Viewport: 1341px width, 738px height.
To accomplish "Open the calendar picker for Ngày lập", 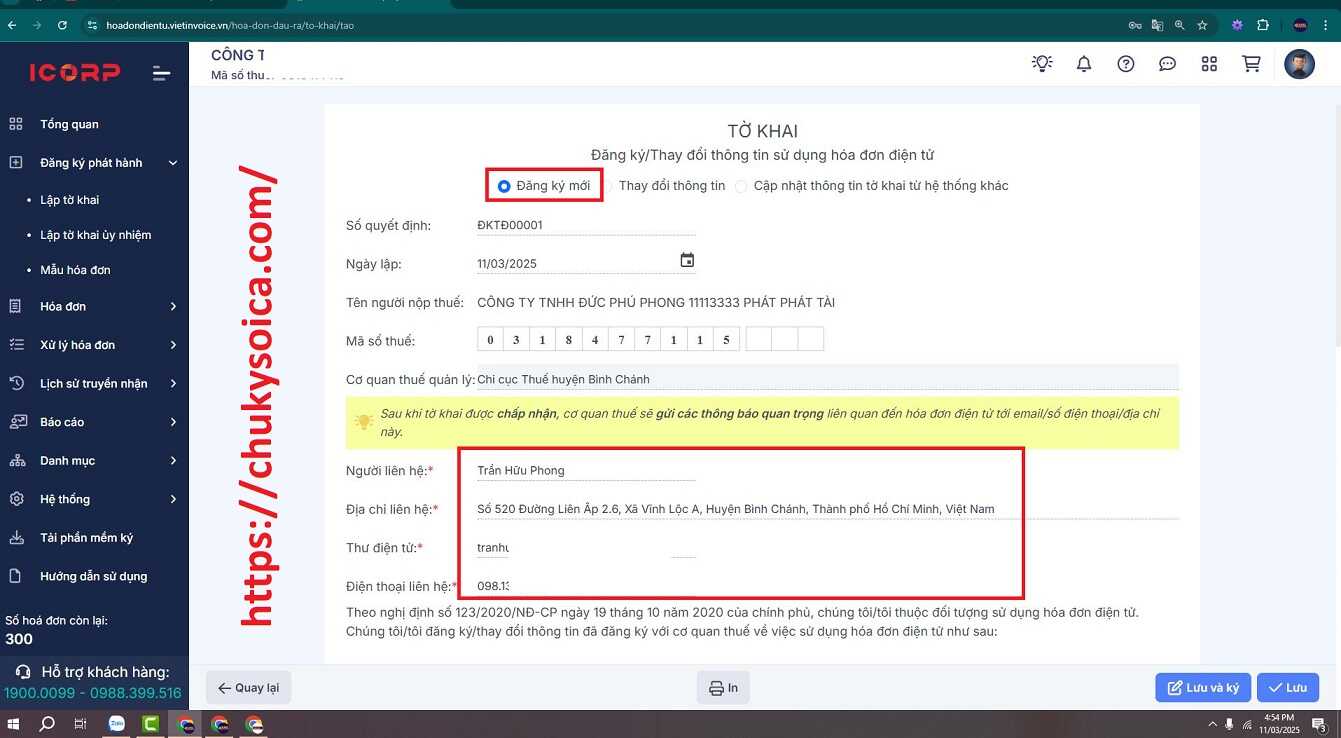I will click(687, 261).
